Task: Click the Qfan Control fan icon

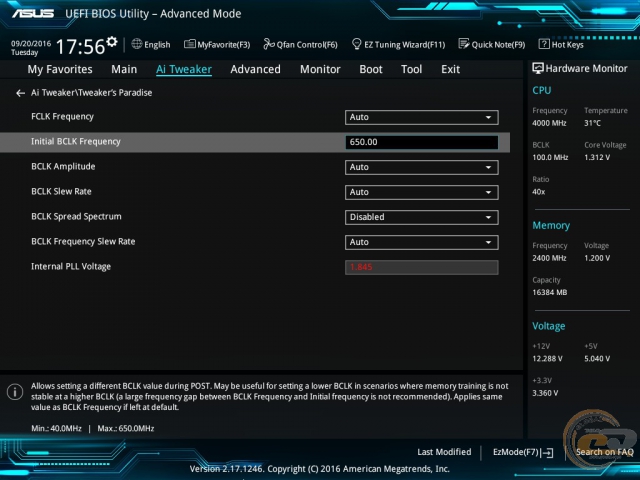Action: [269, 44]
